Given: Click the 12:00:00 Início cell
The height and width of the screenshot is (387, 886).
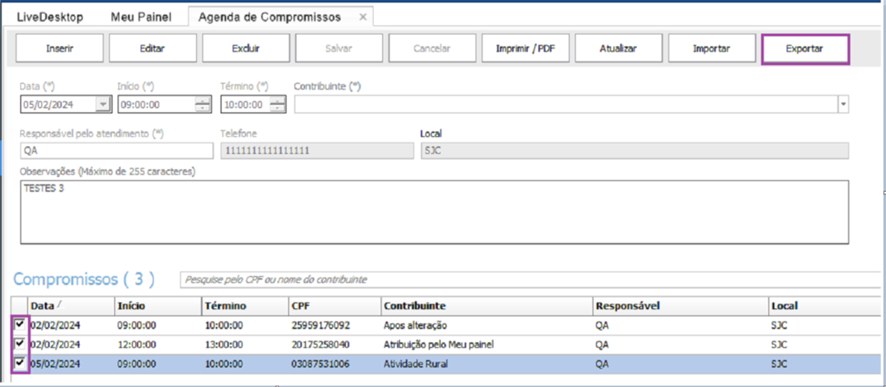Looking at the screenshot, I should (x=158, y=344).
